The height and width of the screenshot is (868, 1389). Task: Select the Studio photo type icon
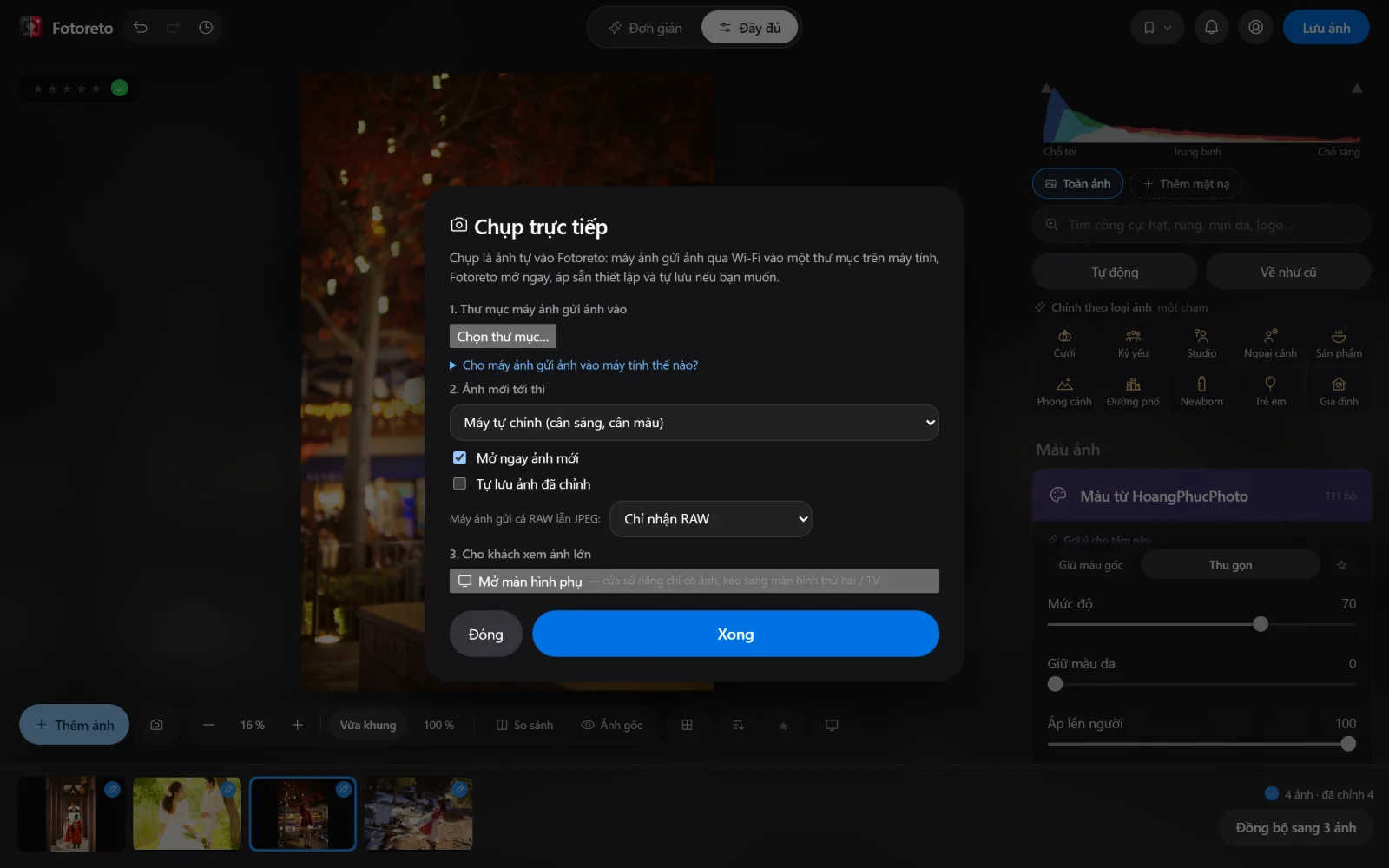click(x=1201, y=344)
